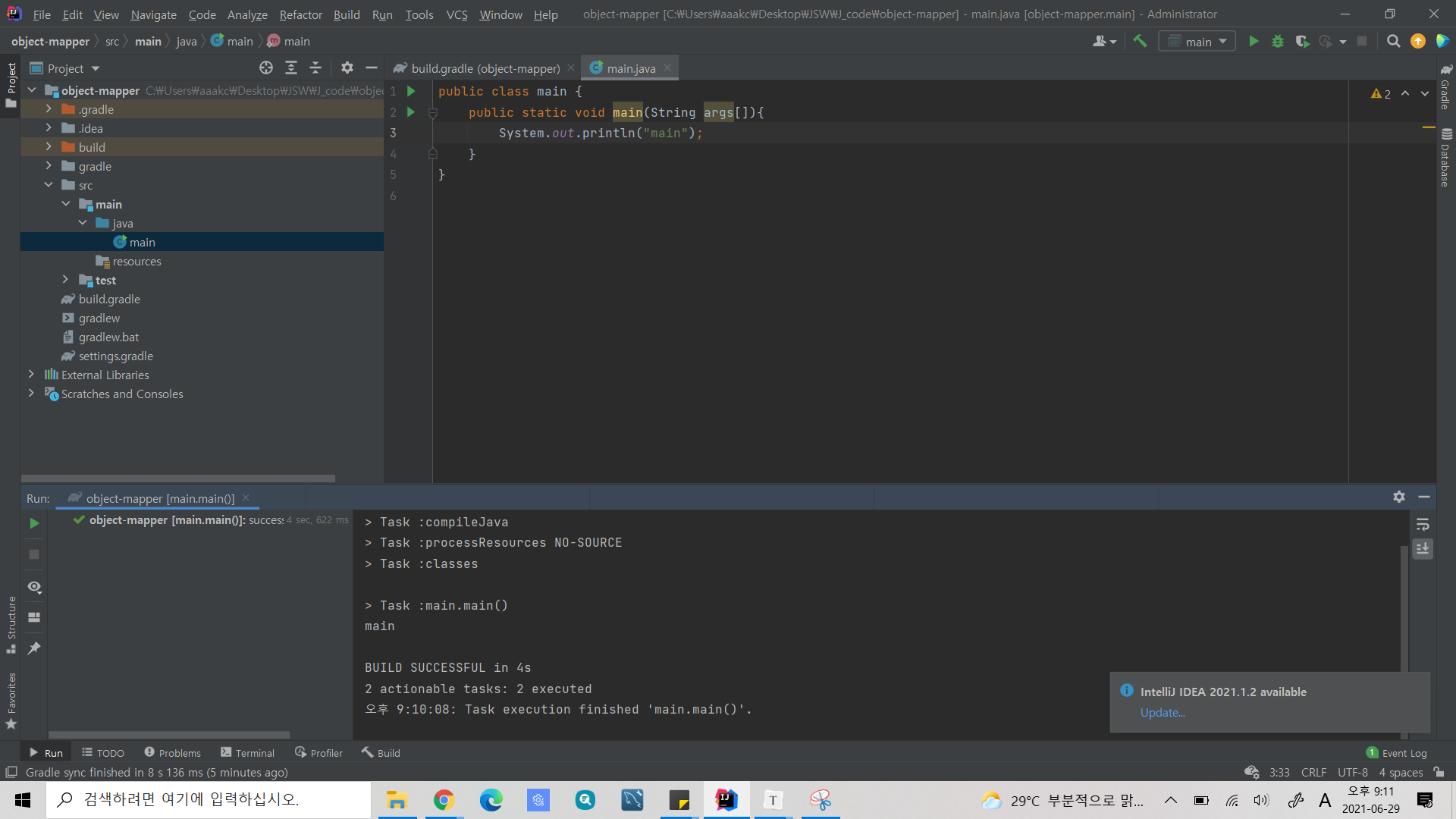Open the Terminal tool window button

(248, 753)
